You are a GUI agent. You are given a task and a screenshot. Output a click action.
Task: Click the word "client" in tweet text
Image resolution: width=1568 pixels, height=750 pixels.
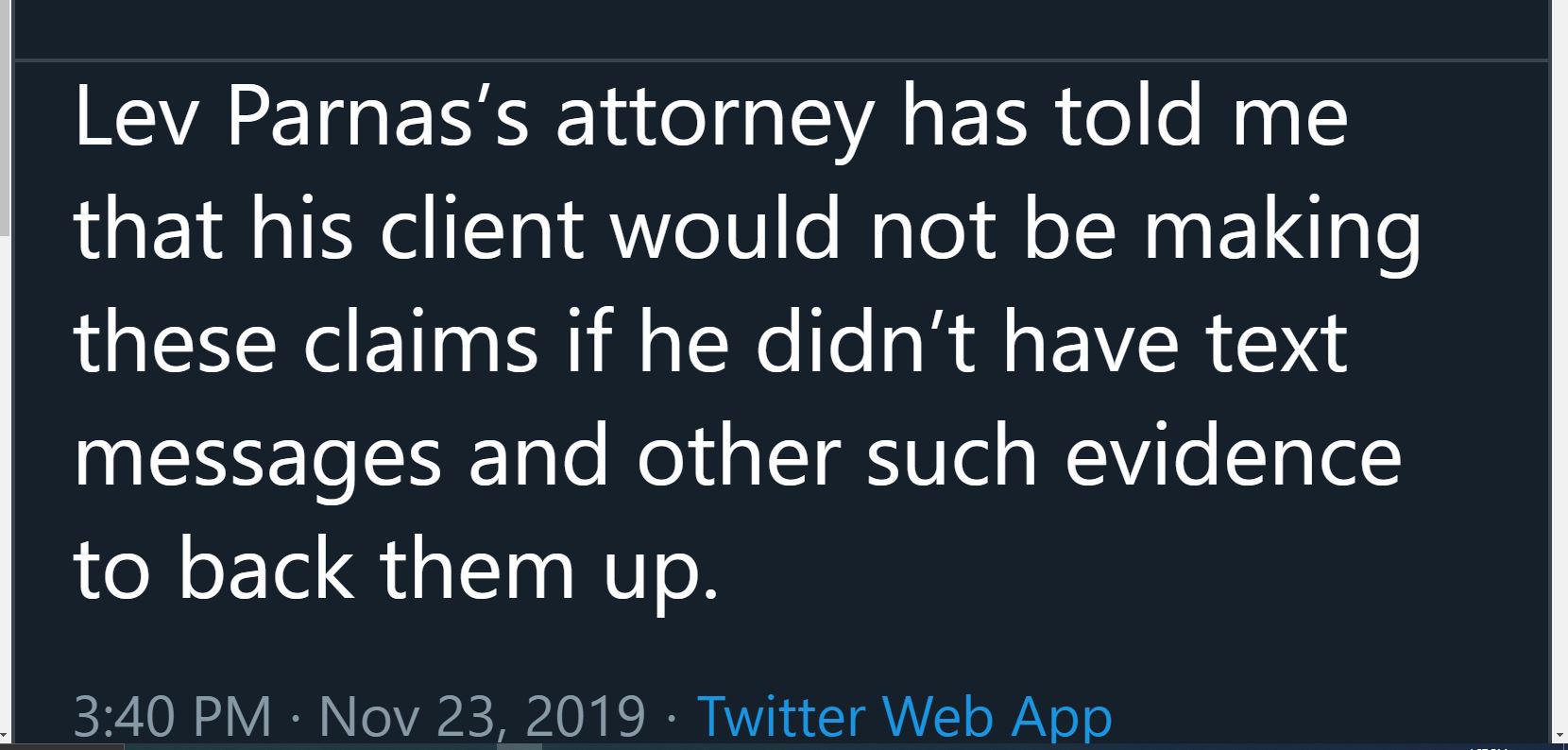coord(482,230)
